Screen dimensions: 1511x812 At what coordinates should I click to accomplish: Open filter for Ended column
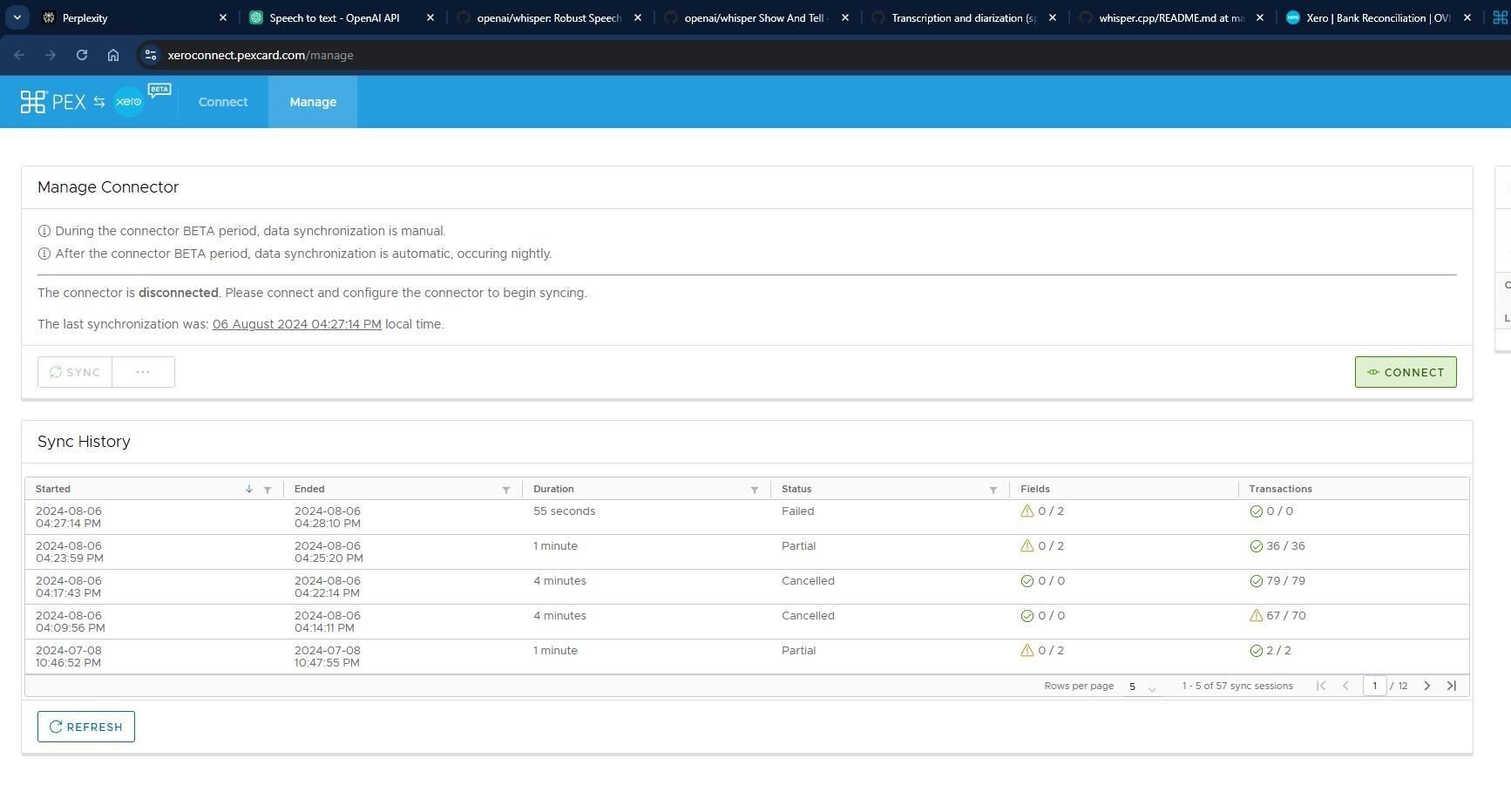click(x=506, y=490)
